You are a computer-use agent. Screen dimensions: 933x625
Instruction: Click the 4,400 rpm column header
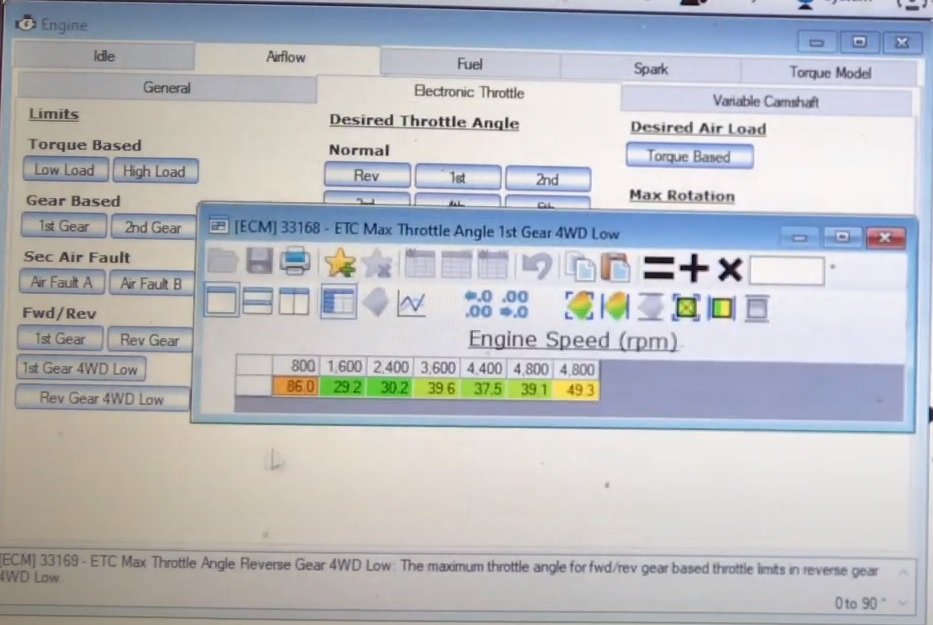pos(483,368)
